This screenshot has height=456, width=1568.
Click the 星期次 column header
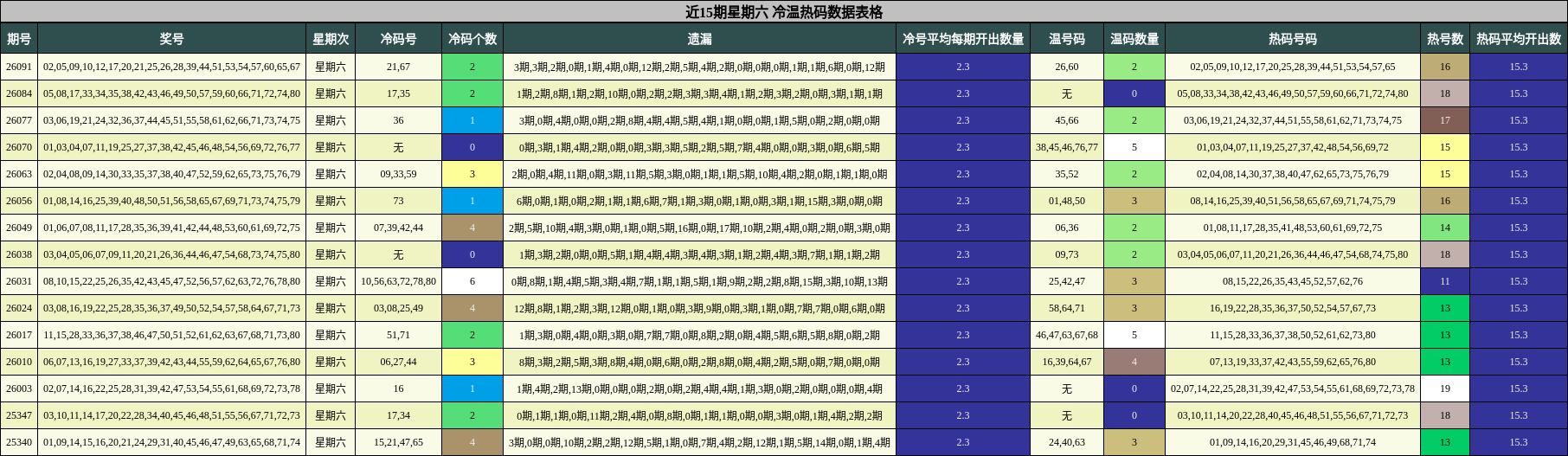pos(331,39)
